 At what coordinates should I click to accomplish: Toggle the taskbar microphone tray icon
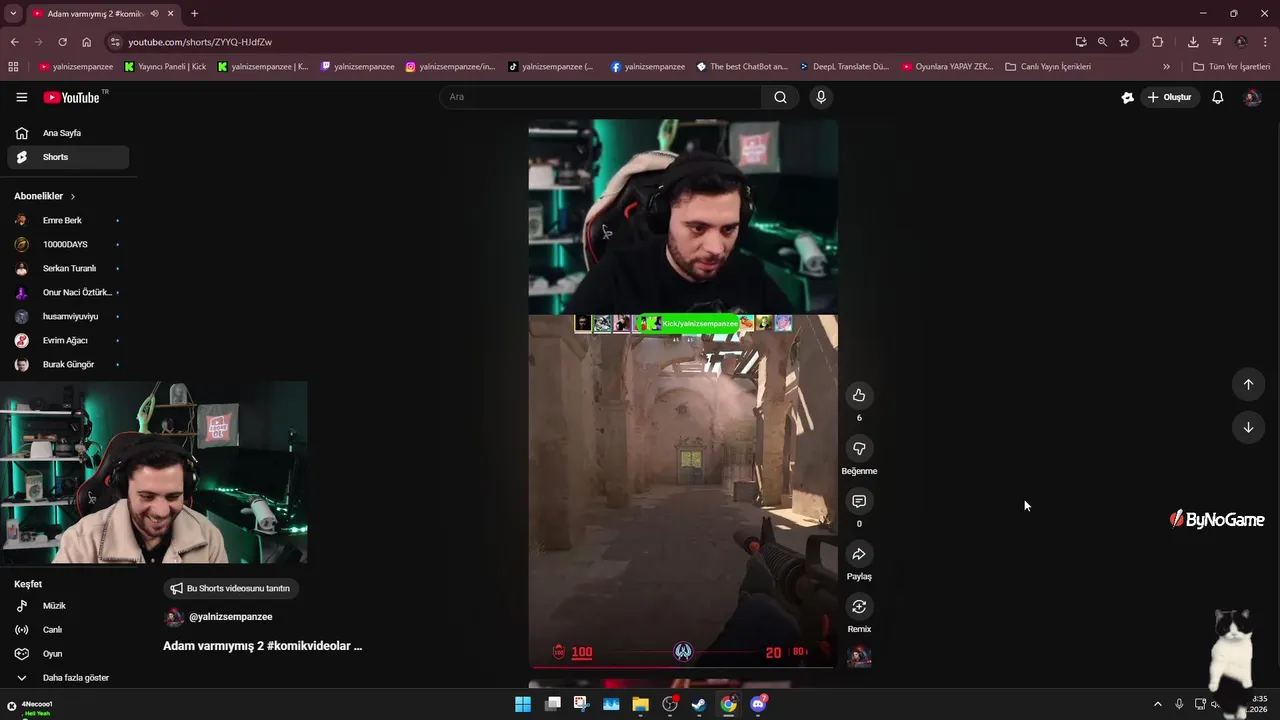(1179, 704)
